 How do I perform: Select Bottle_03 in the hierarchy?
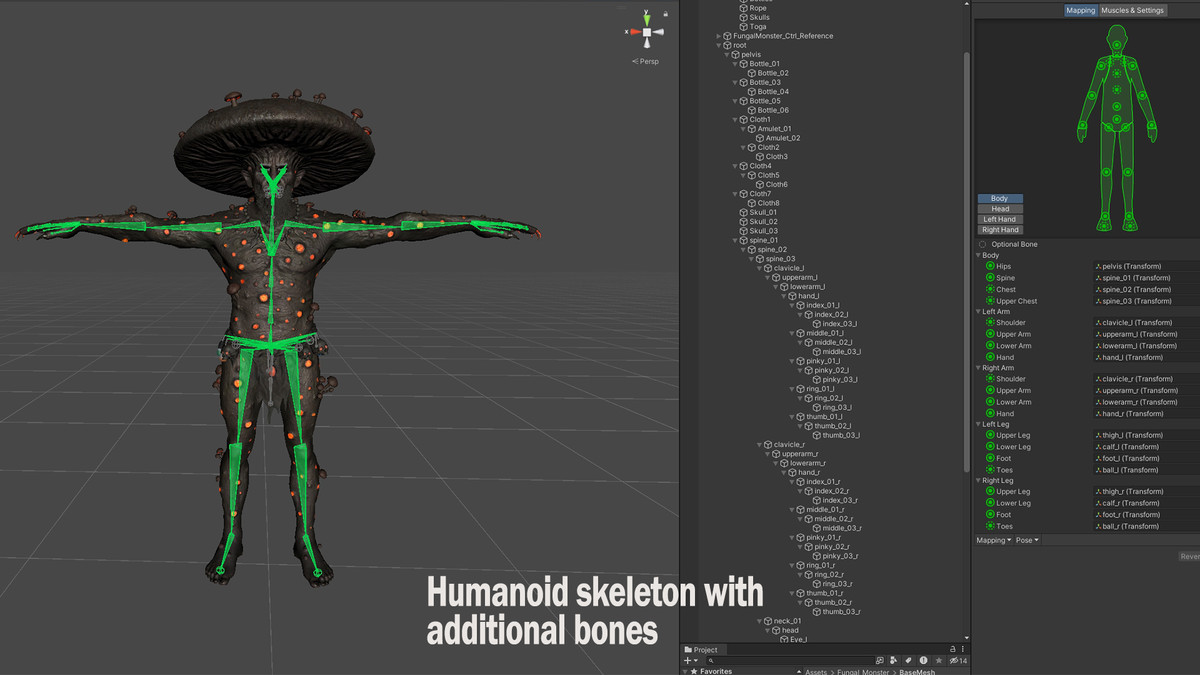click(x=765, y=82)
